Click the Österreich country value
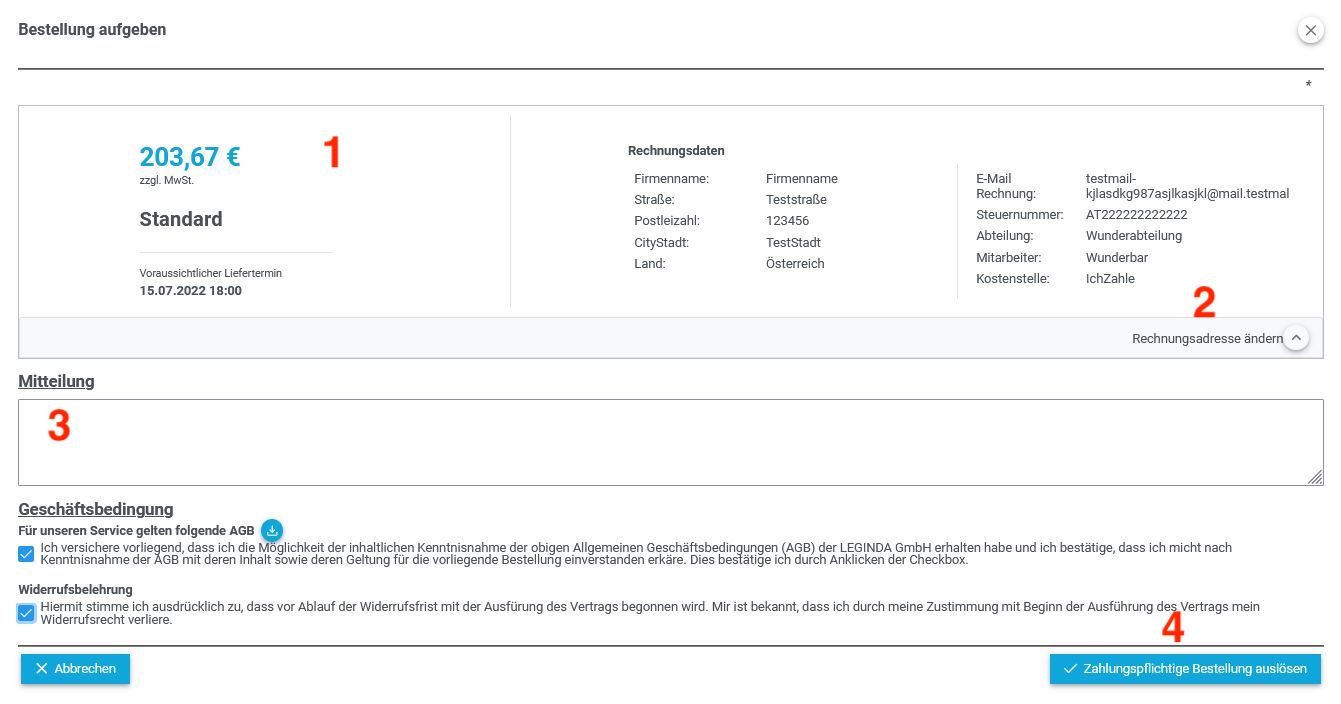Image resolution: width=1341 pixels, height=704 pixels. pos(795,264)
